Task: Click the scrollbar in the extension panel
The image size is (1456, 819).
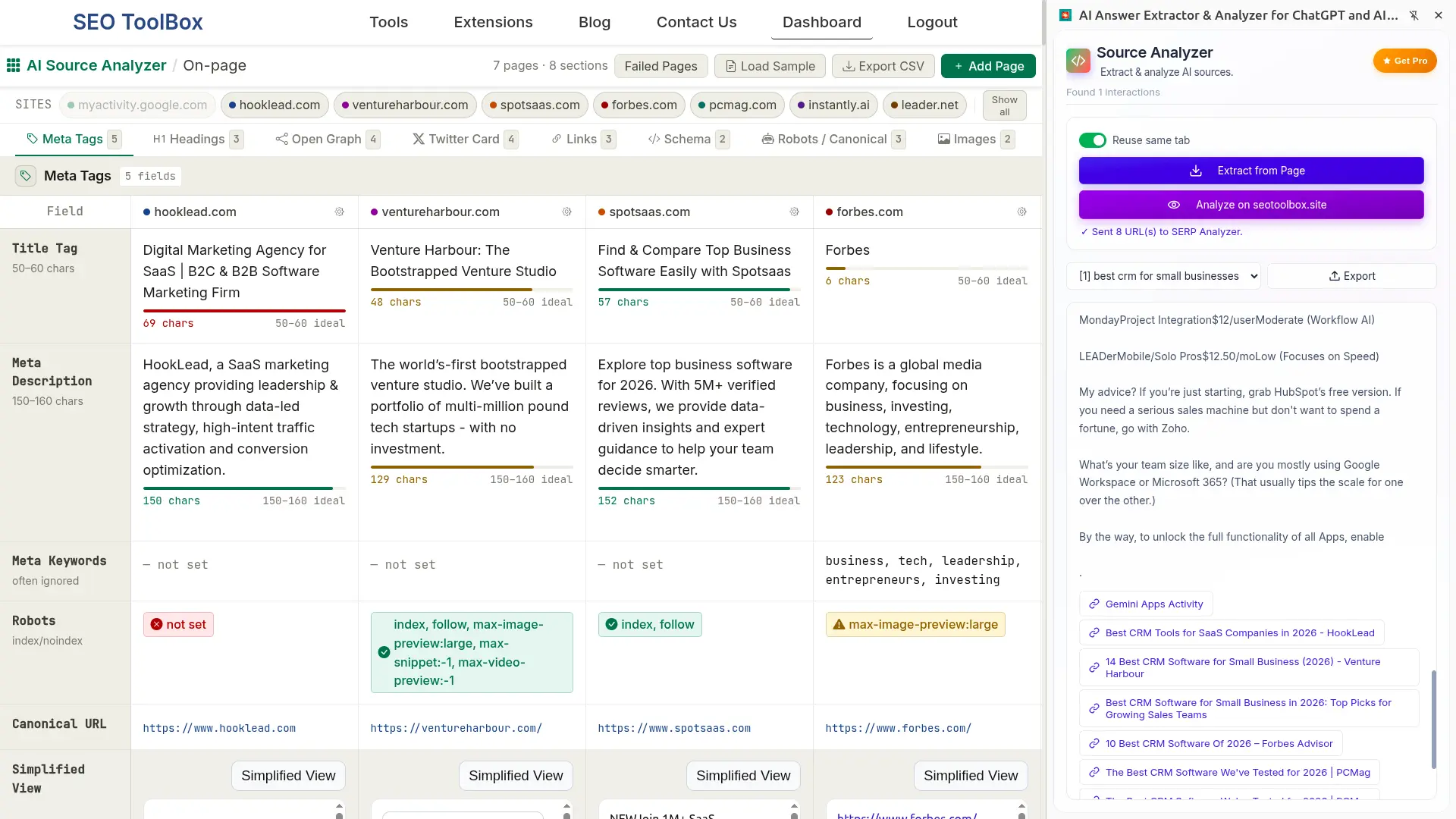Action: tap(1433, 718)
